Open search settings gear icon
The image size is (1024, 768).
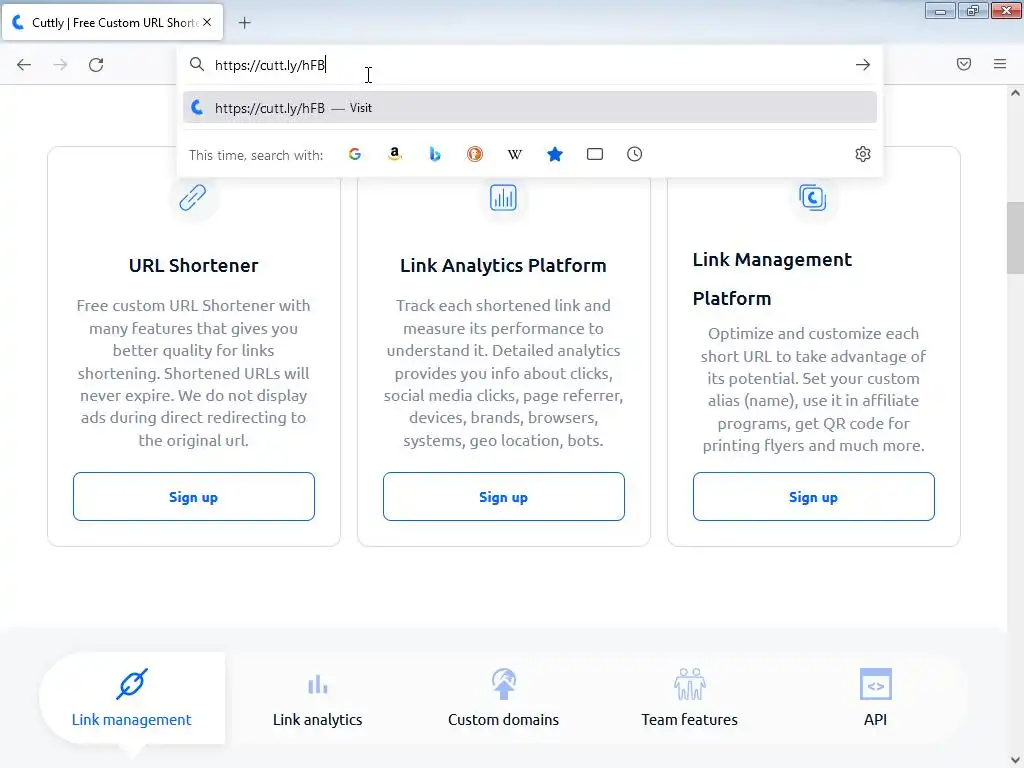[x=863, y=154]
